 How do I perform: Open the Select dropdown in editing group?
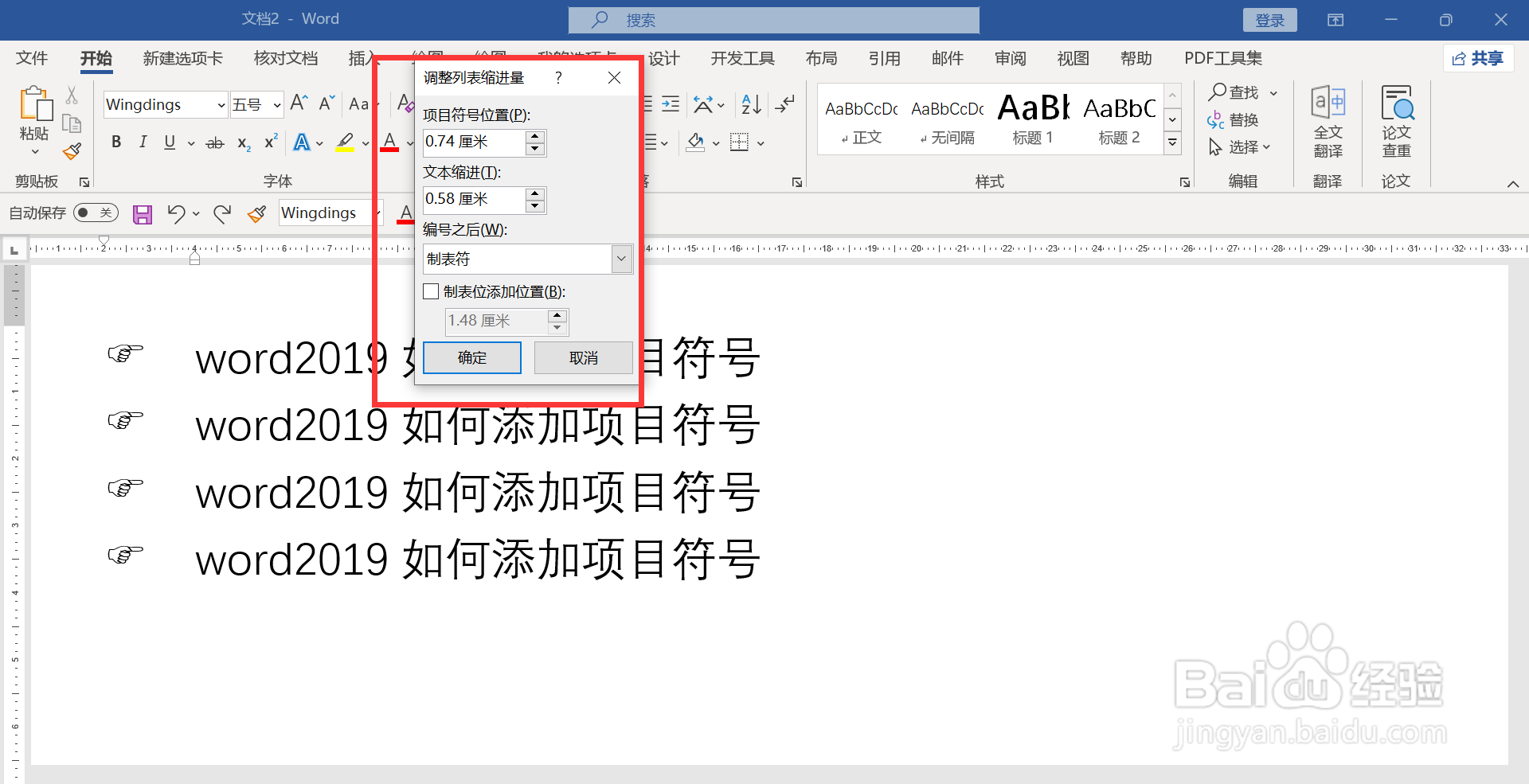1239,147
